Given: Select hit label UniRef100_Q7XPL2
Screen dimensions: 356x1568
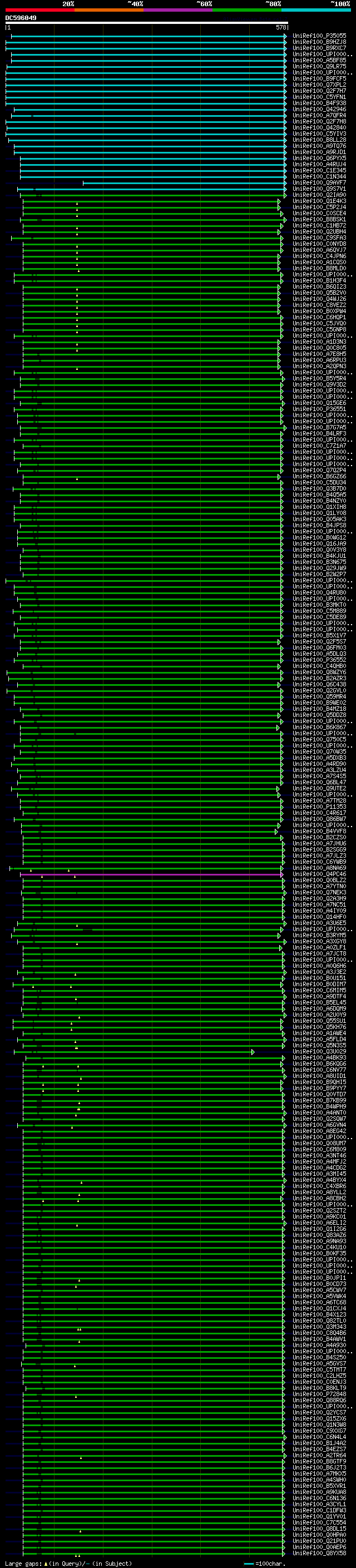Looking at the screenshot, I should (x=319, y=85).
